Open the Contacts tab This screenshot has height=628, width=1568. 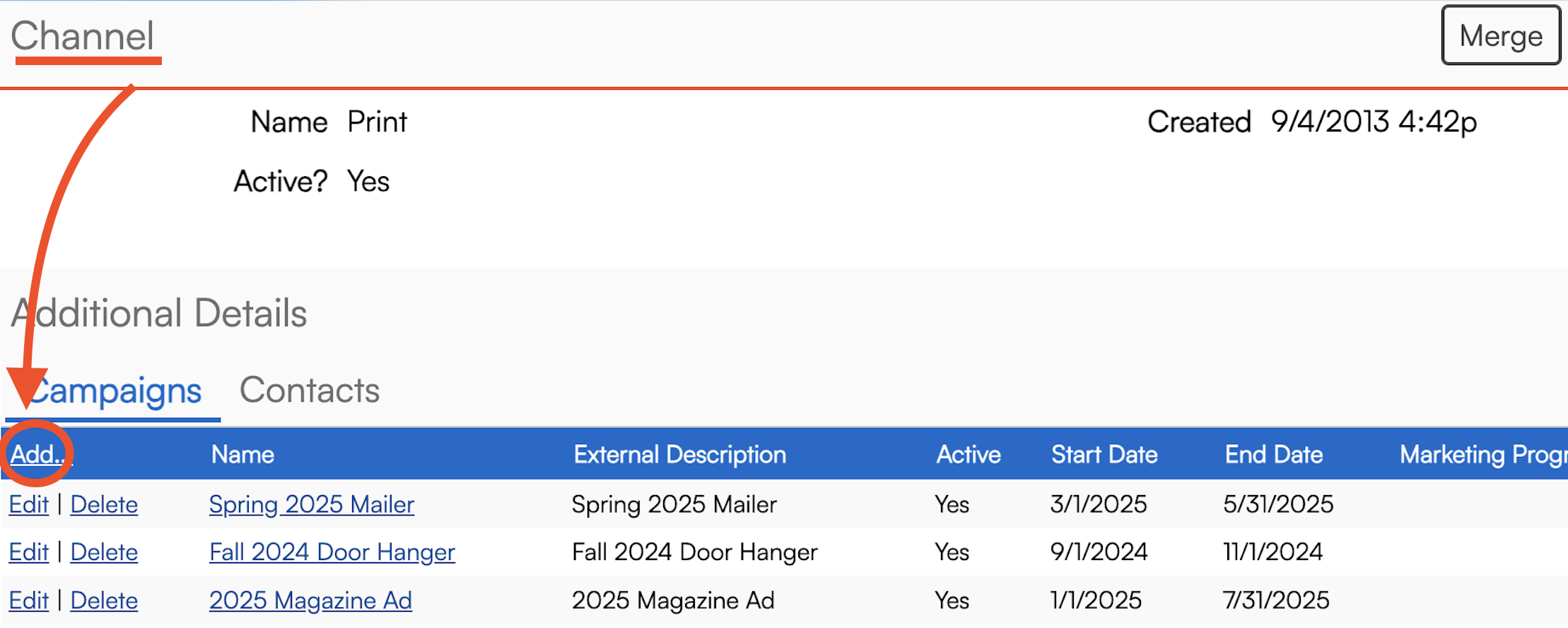point(310,391)
